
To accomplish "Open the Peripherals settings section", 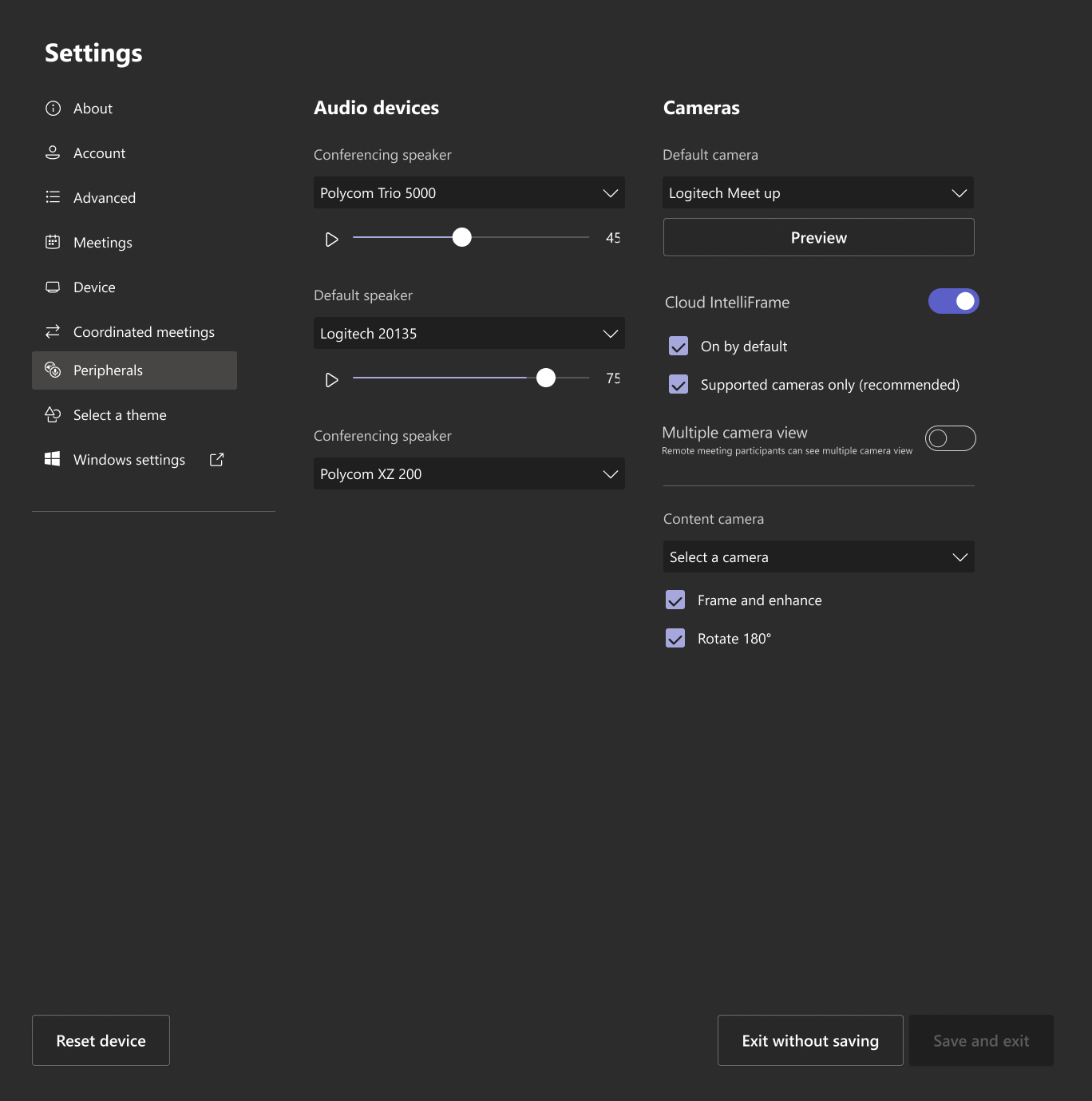I will (x=134, y=370).
